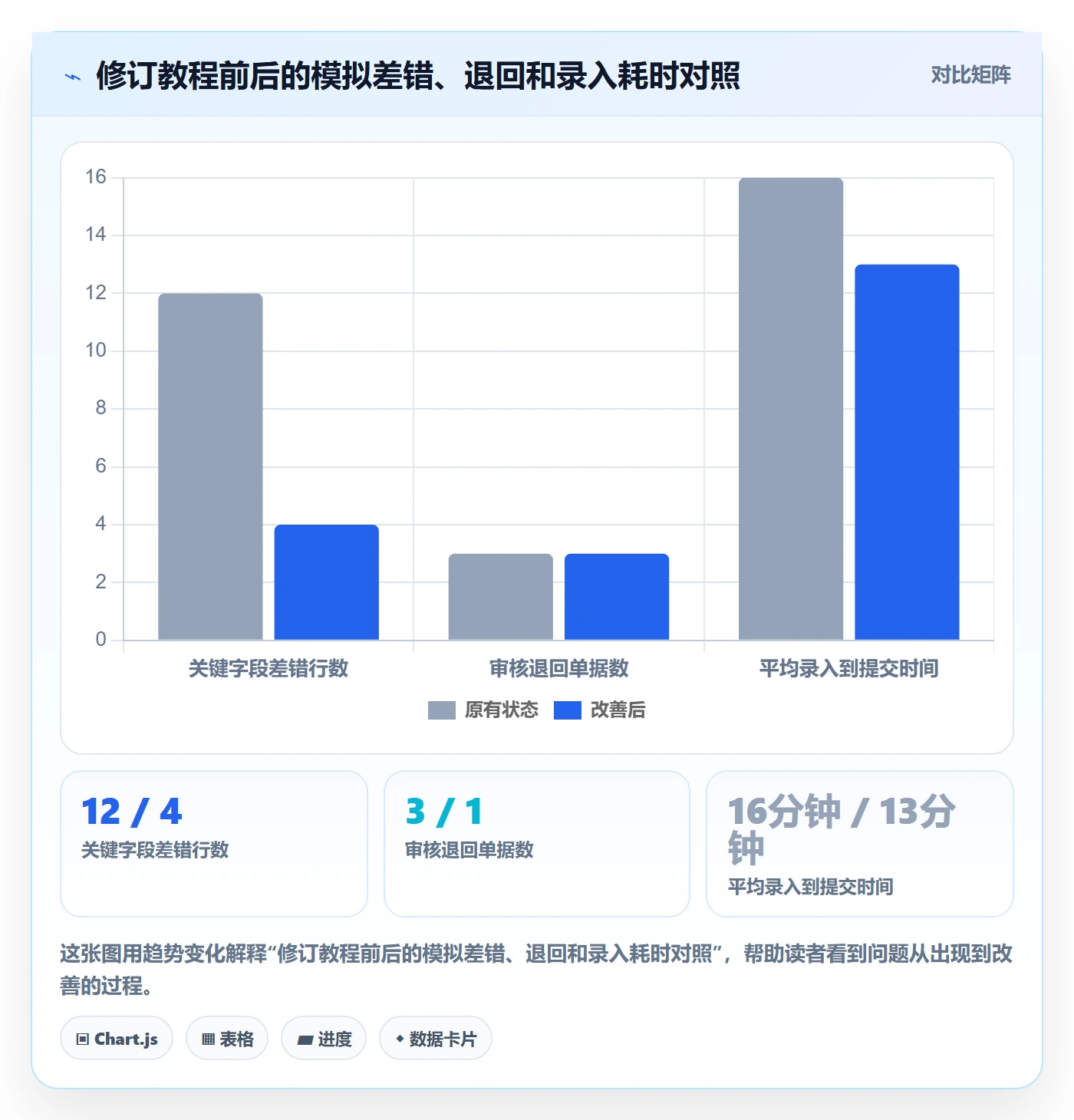Click the y-axis tick label 0
1074x1120 pixels.
(100, 640)
